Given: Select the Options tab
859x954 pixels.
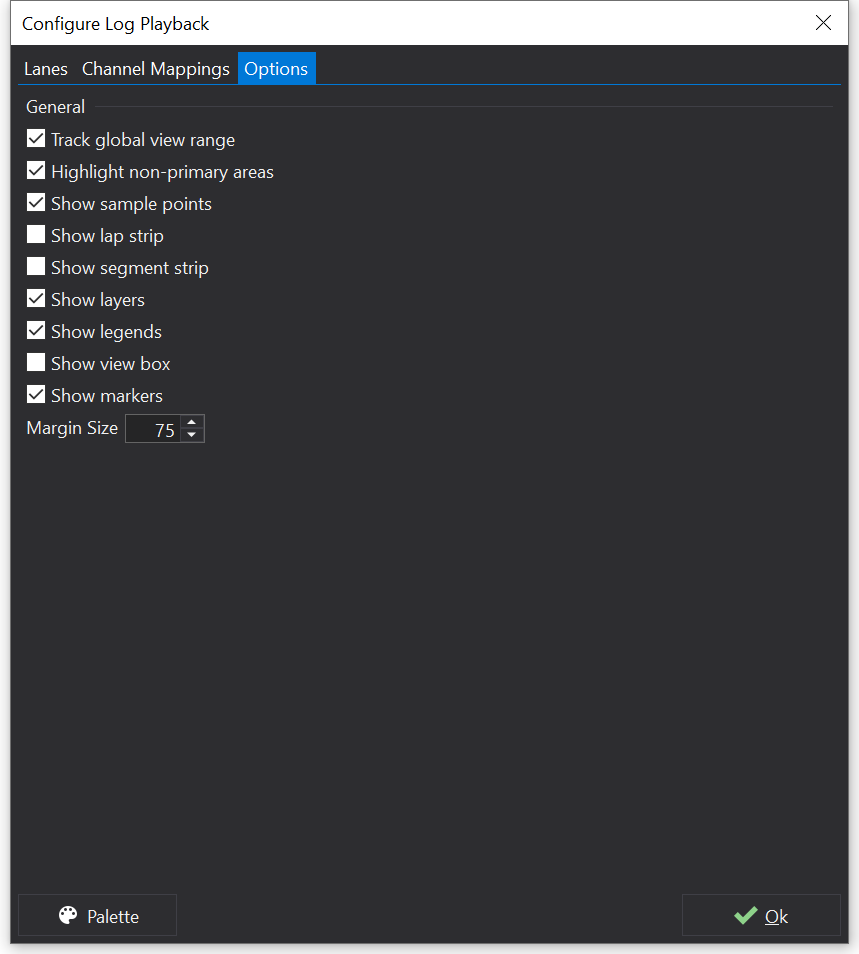Looking at the screenshot, I should [276, 69].
